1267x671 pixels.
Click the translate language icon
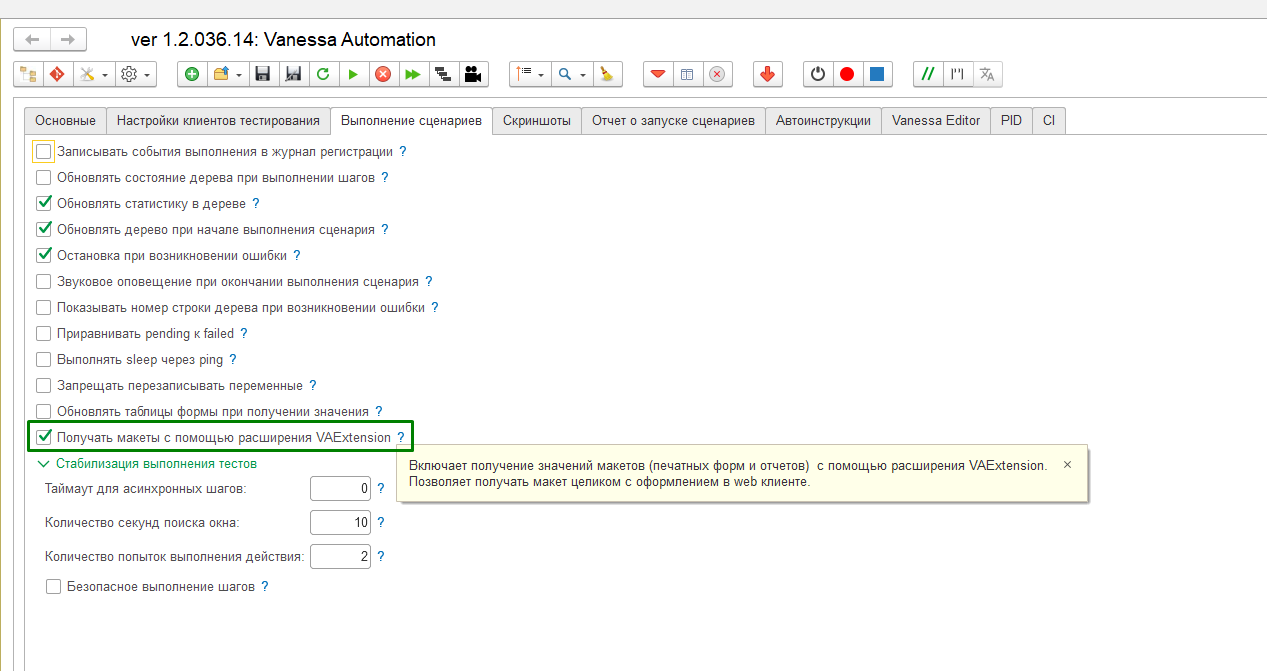coord(987,74)
